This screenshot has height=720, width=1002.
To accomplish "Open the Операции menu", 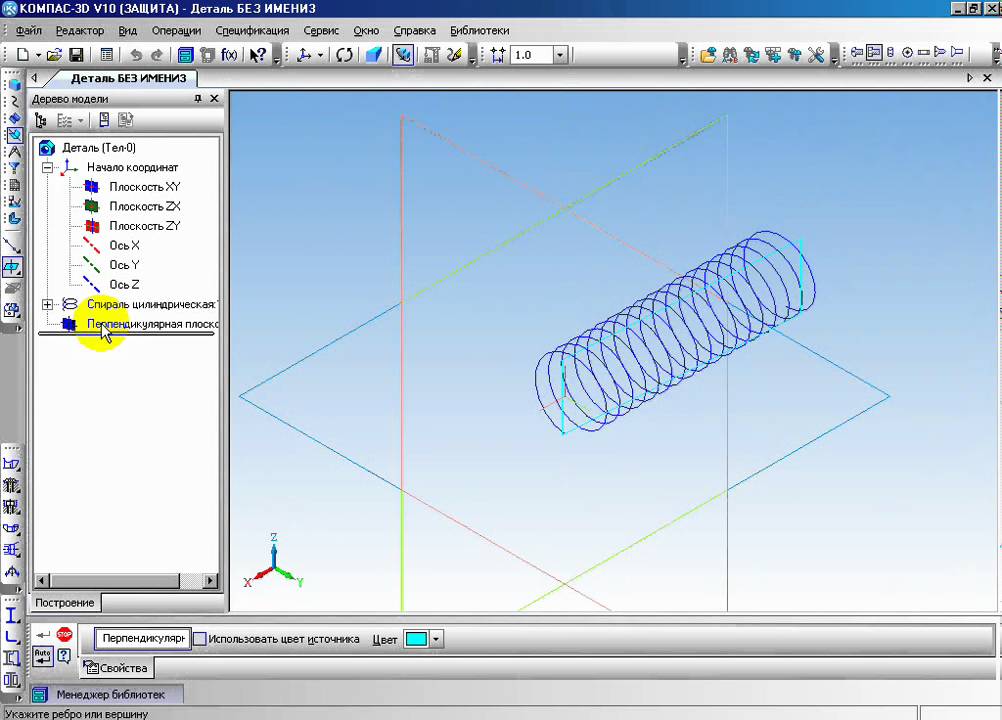I will pyautogui.click(x=176, y=30).
